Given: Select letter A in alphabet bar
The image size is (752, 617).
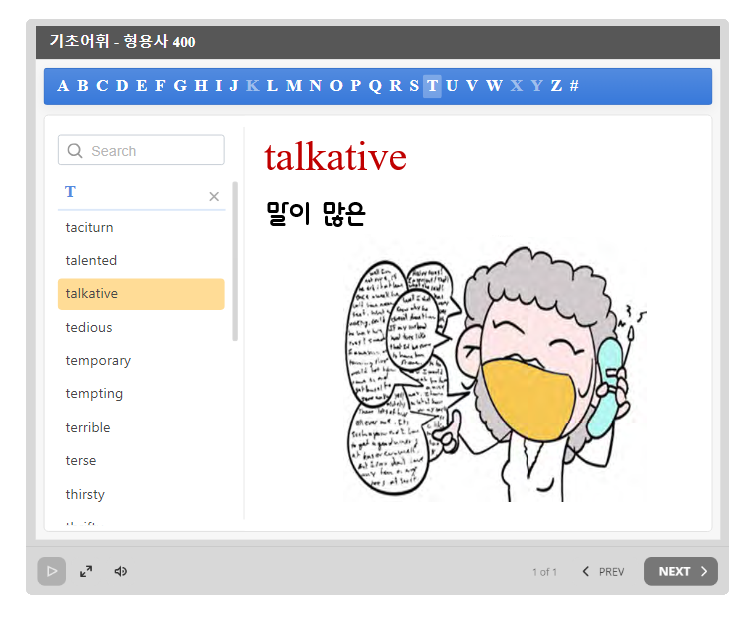Looking at the screenshot, I should [63, 86].
